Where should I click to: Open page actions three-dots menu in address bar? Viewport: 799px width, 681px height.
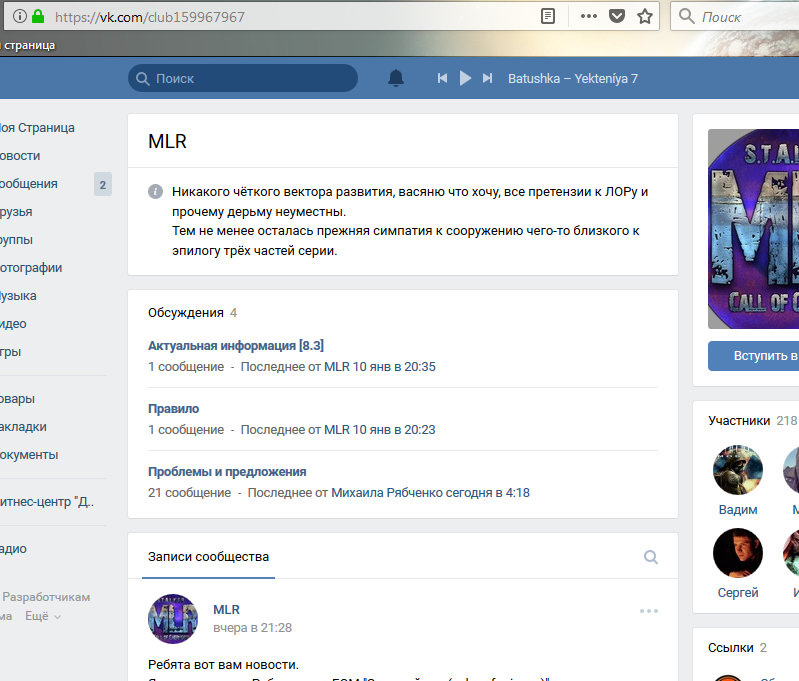(589, 16)
